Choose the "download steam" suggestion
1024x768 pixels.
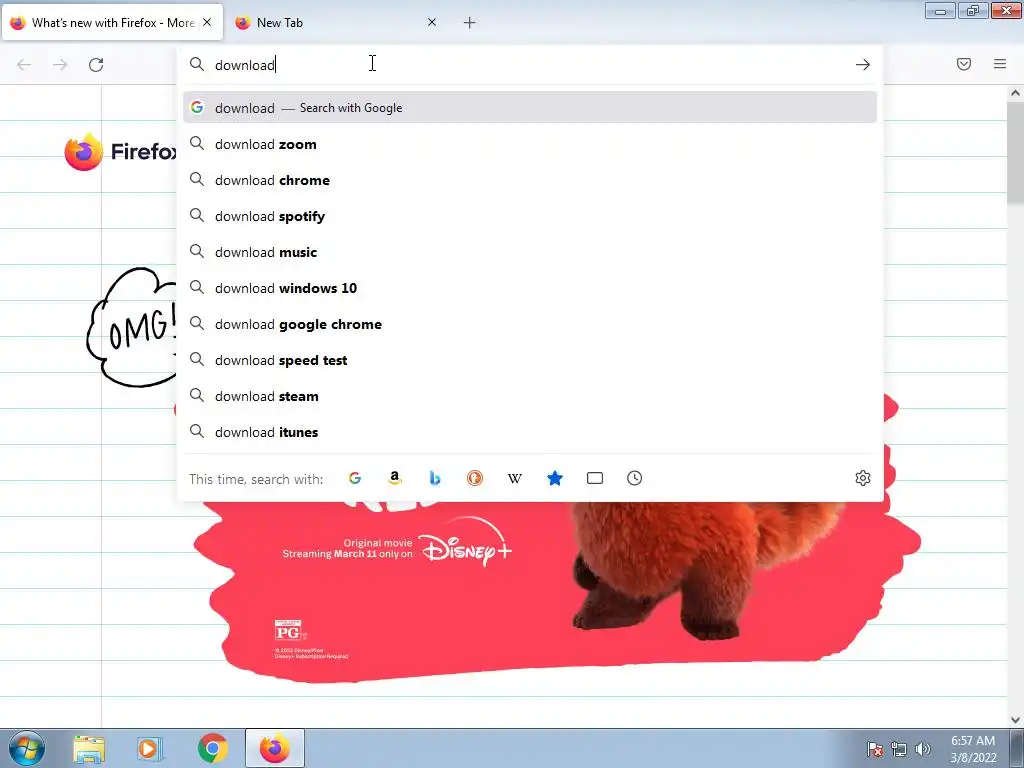coord(530,396)
